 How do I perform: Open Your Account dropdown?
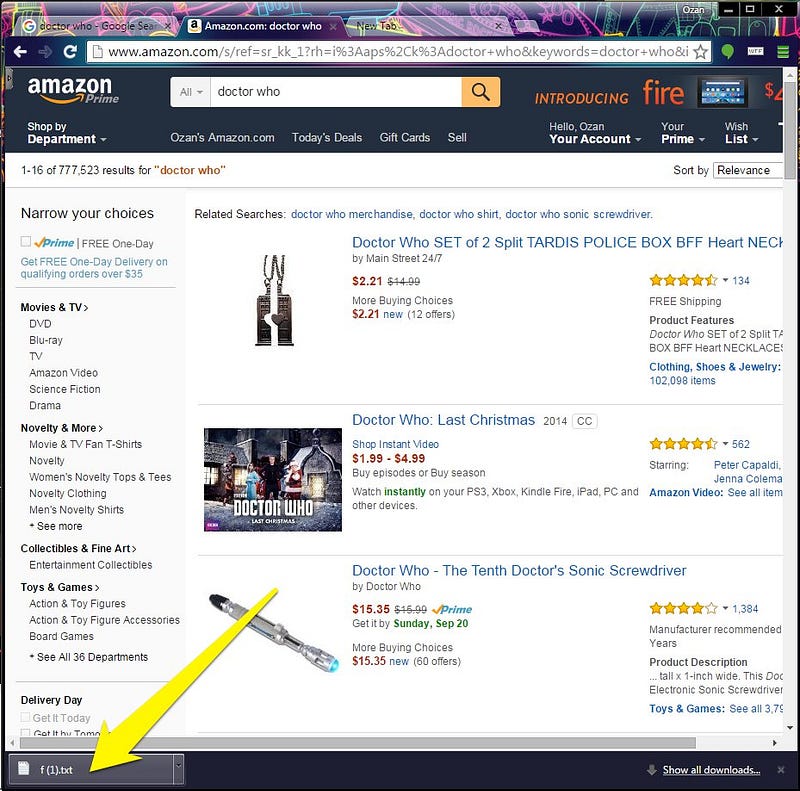point(595,133)
